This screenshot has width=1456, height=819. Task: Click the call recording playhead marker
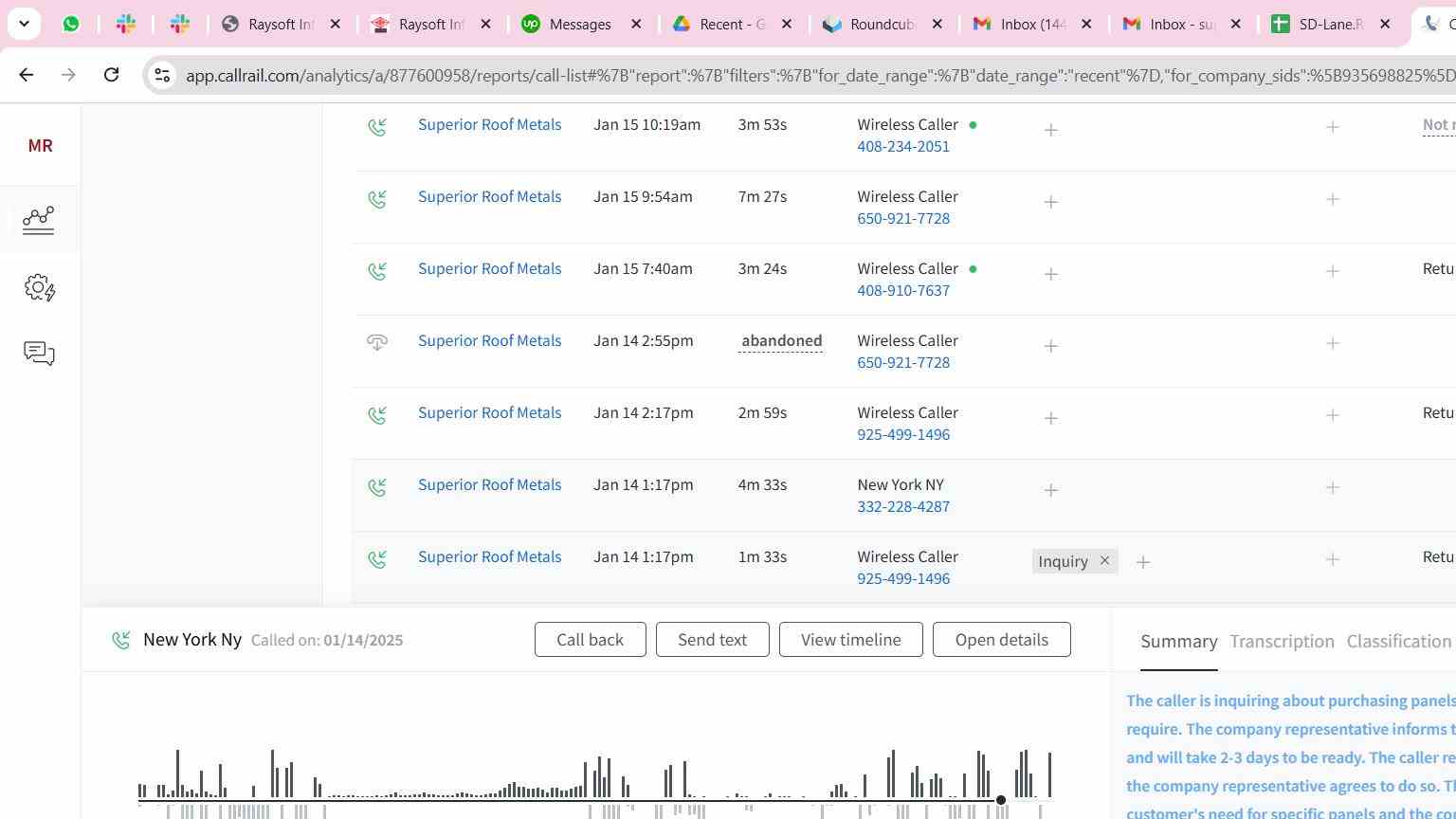point(1000,800)
